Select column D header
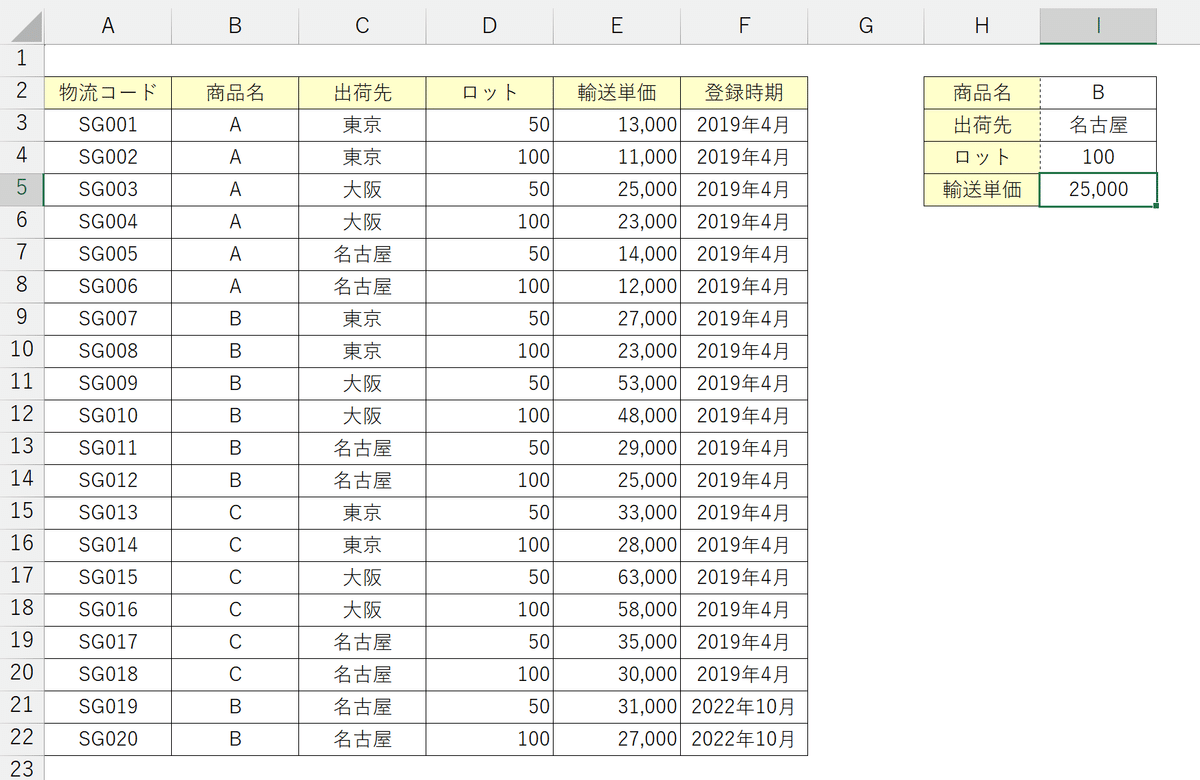The height and width of the screenshot is (780, 1200). (489, 26)
